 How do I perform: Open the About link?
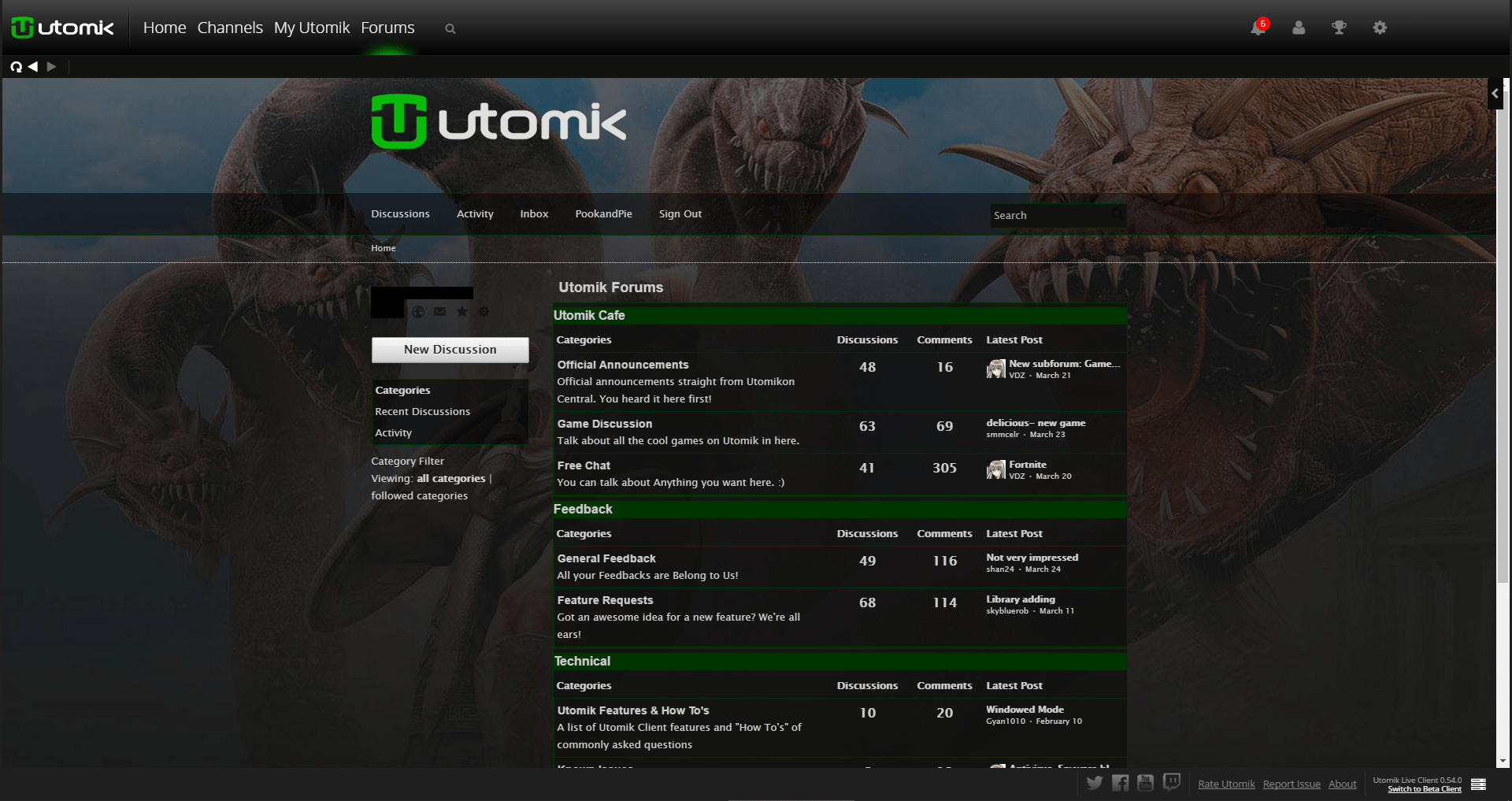(x=1343, y=784)
